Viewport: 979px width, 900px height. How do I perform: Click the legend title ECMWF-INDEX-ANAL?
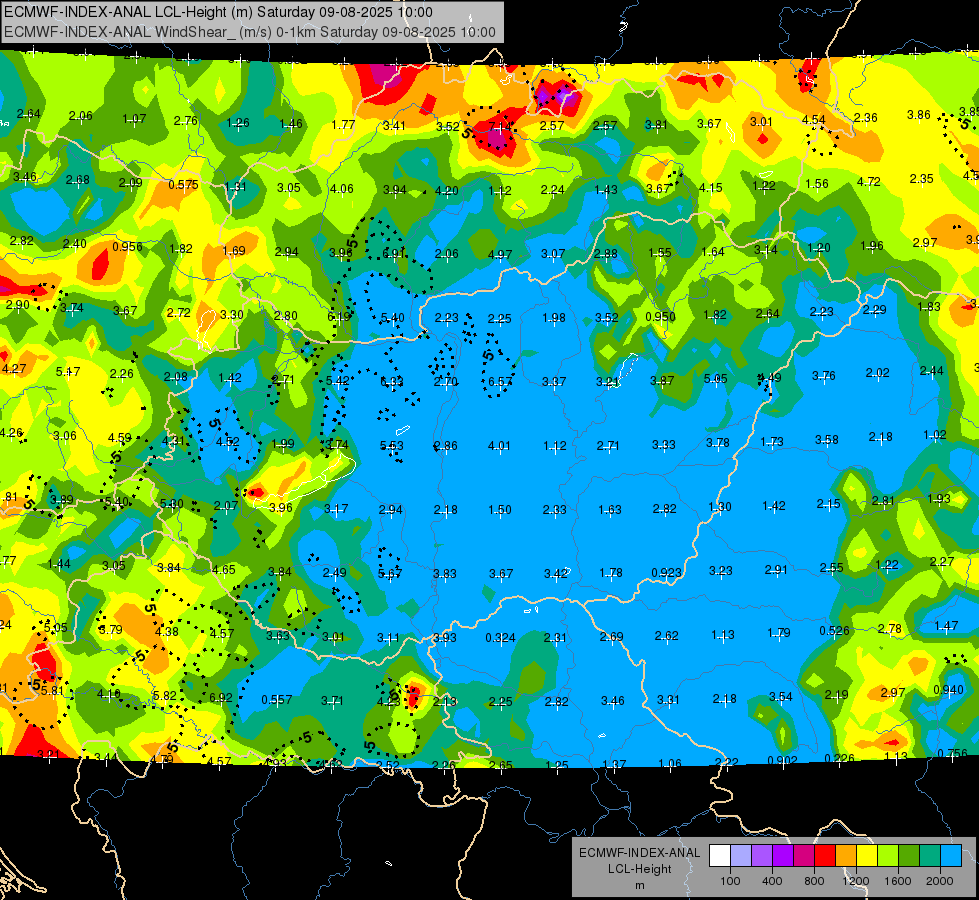(639, 853)
